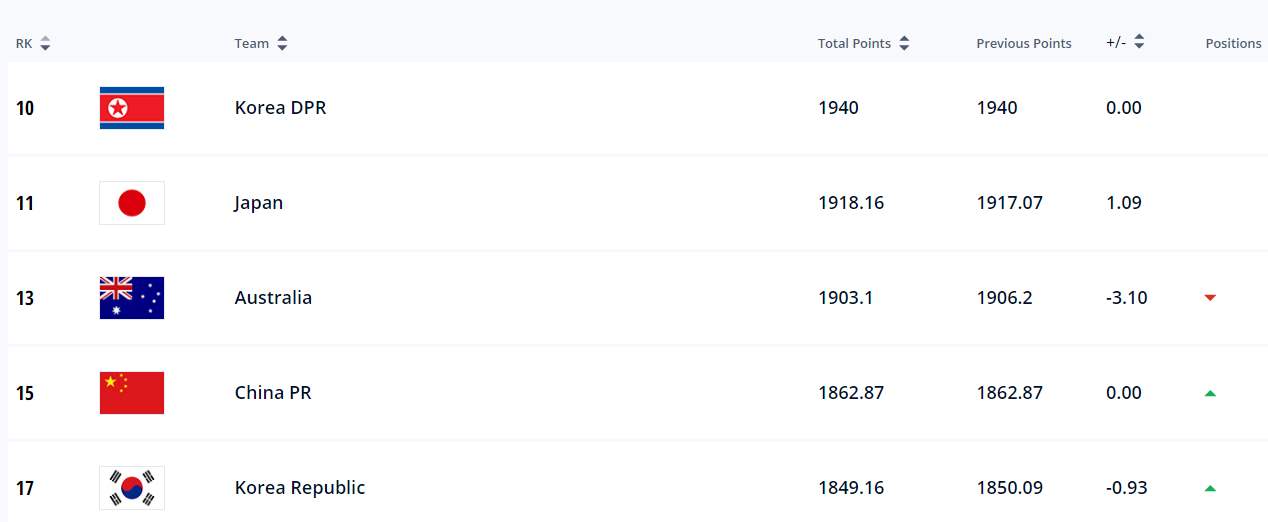Screen dimensions: 1268x522
Task: Click the Positions column header
Action: pyautogui.click(x=1234, y=44)
